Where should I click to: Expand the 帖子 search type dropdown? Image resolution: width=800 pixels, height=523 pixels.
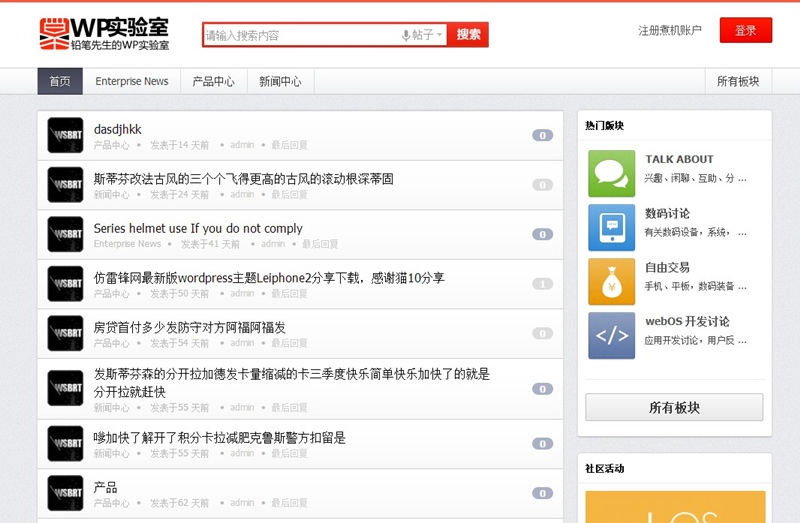(427, 35)
